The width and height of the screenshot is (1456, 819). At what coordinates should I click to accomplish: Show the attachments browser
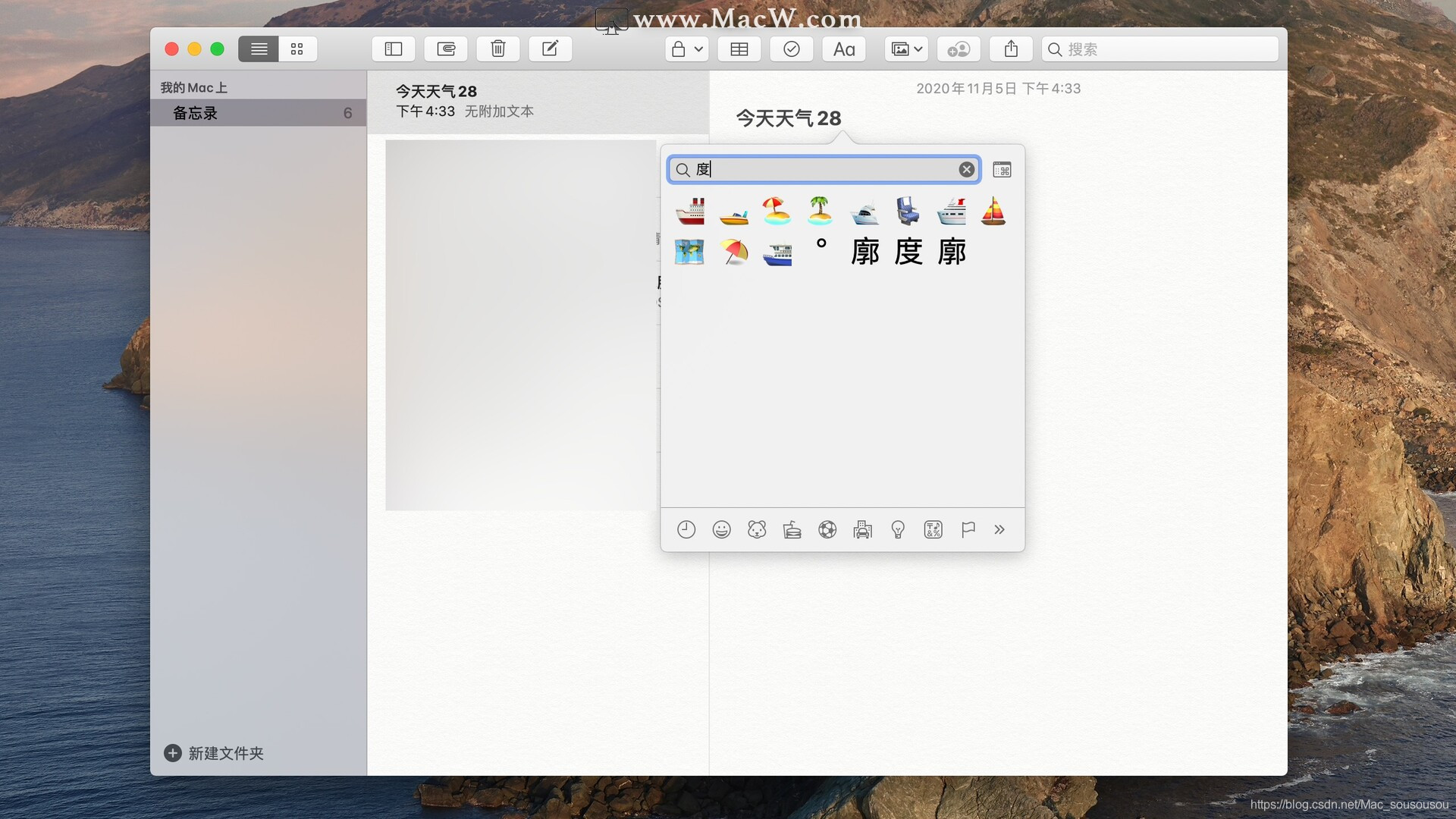[446, 49]
